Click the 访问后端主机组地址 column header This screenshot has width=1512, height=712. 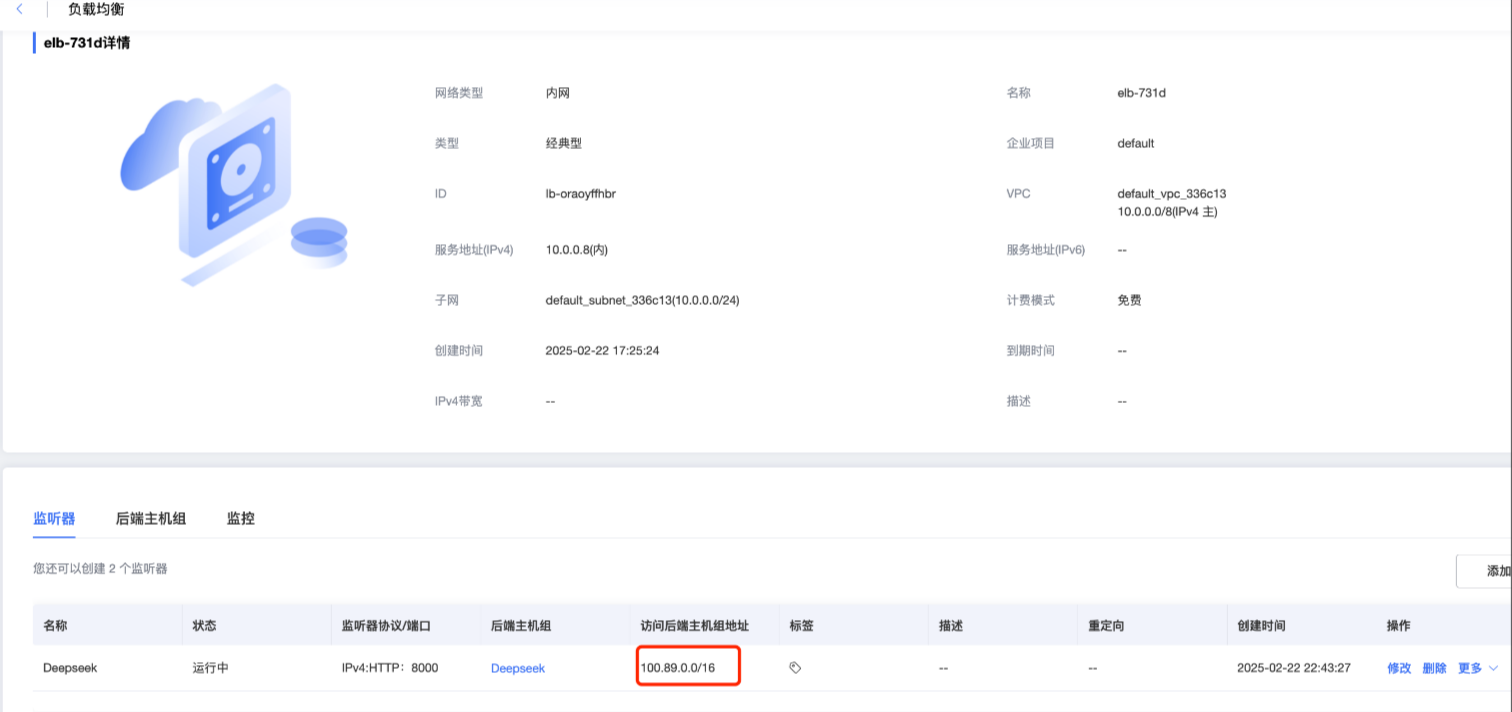(x=695, y=625)
